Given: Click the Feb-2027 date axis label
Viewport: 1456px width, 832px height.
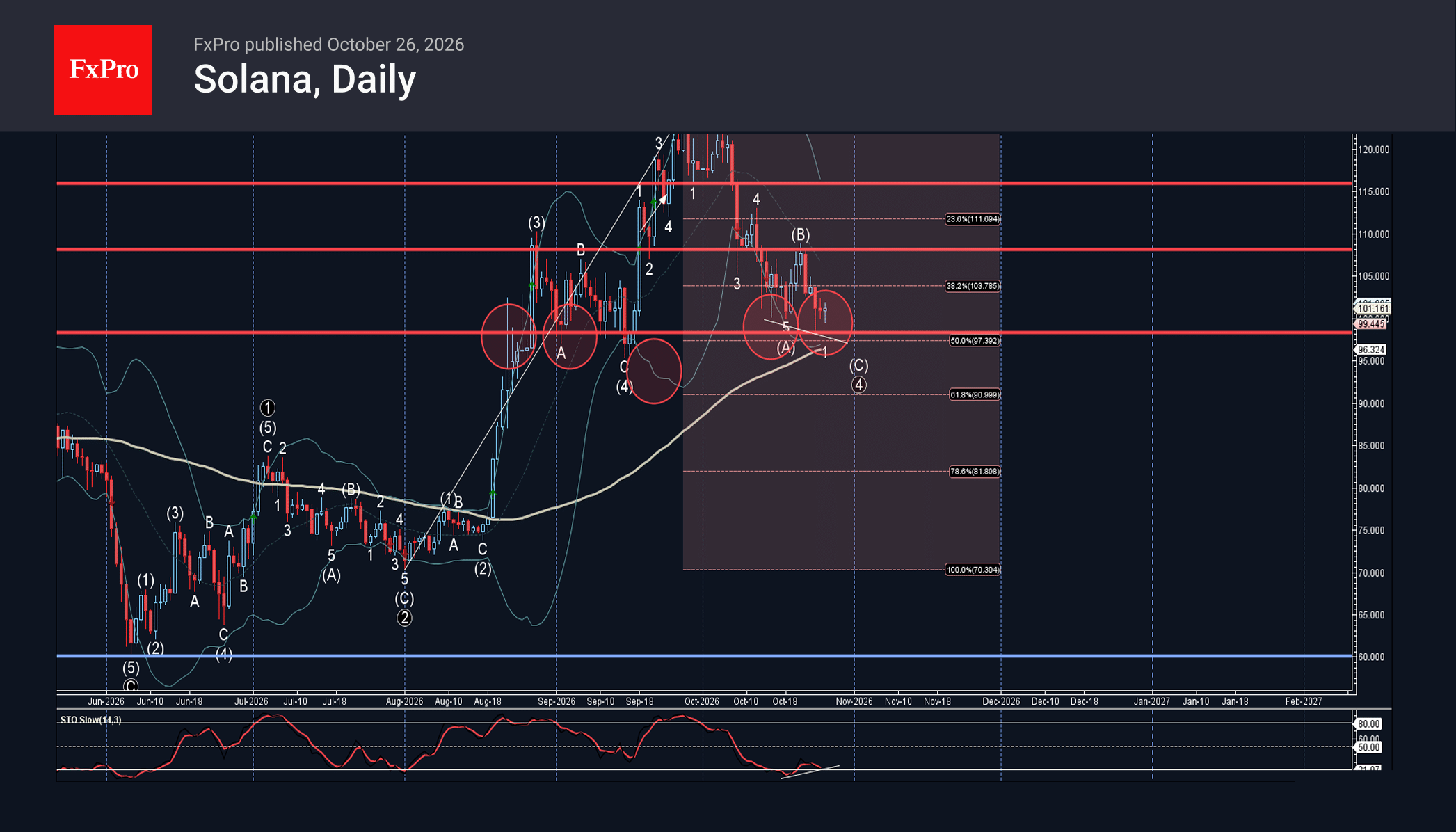Looking at the screenshot, I should (x=1304, y=701).
